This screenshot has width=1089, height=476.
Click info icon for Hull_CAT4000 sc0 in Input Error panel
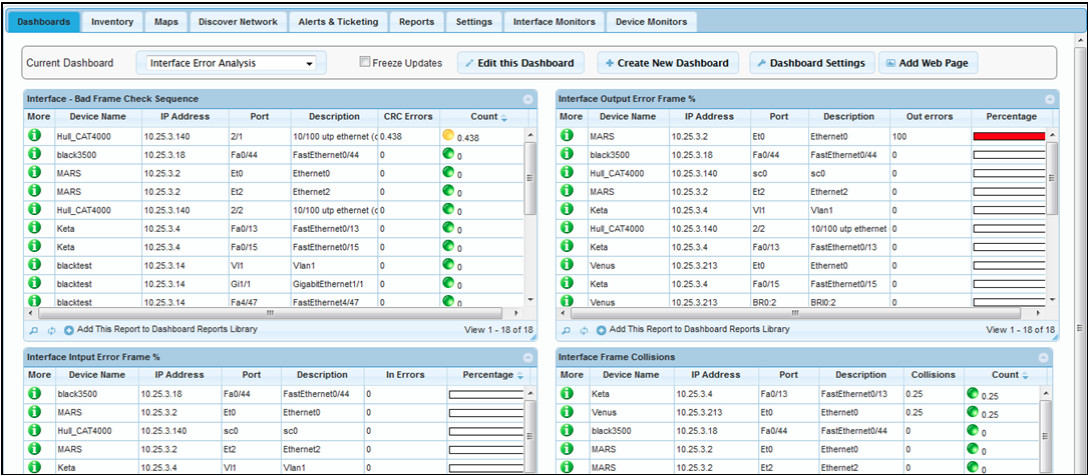click(33, 430)
